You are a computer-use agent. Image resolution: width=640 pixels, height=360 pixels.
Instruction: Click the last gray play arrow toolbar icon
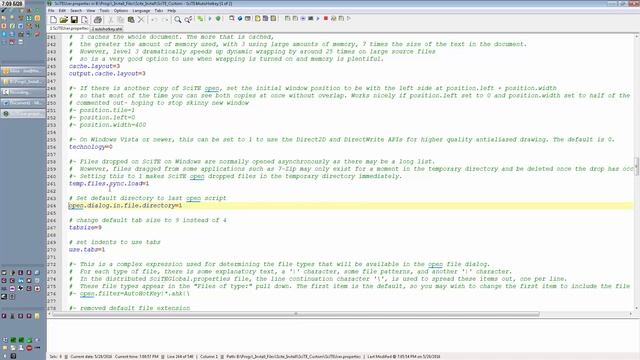coord(349,18)
